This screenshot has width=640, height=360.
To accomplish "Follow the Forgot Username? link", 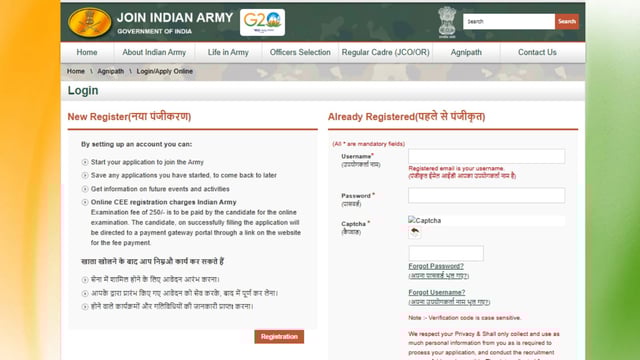I will pyautogui.click(x=437, y=292).
